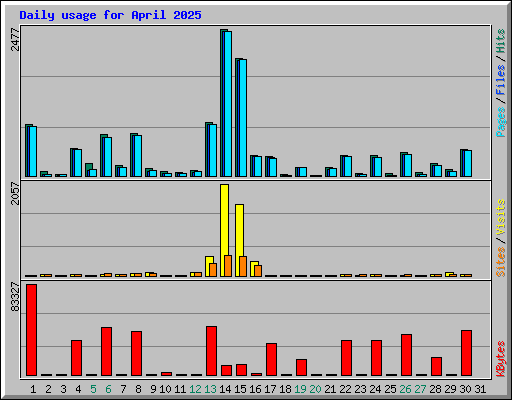Click the 83327 axis maximum label
The width and height of the screenshot is (512, 400).
[15, 297]
